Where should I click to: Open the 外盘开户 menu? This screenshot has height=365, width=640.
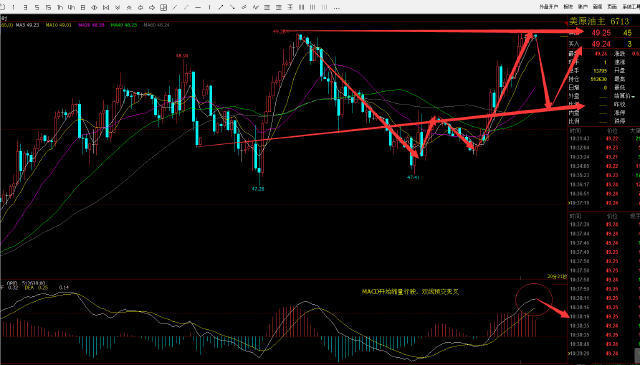pos(548,7)
